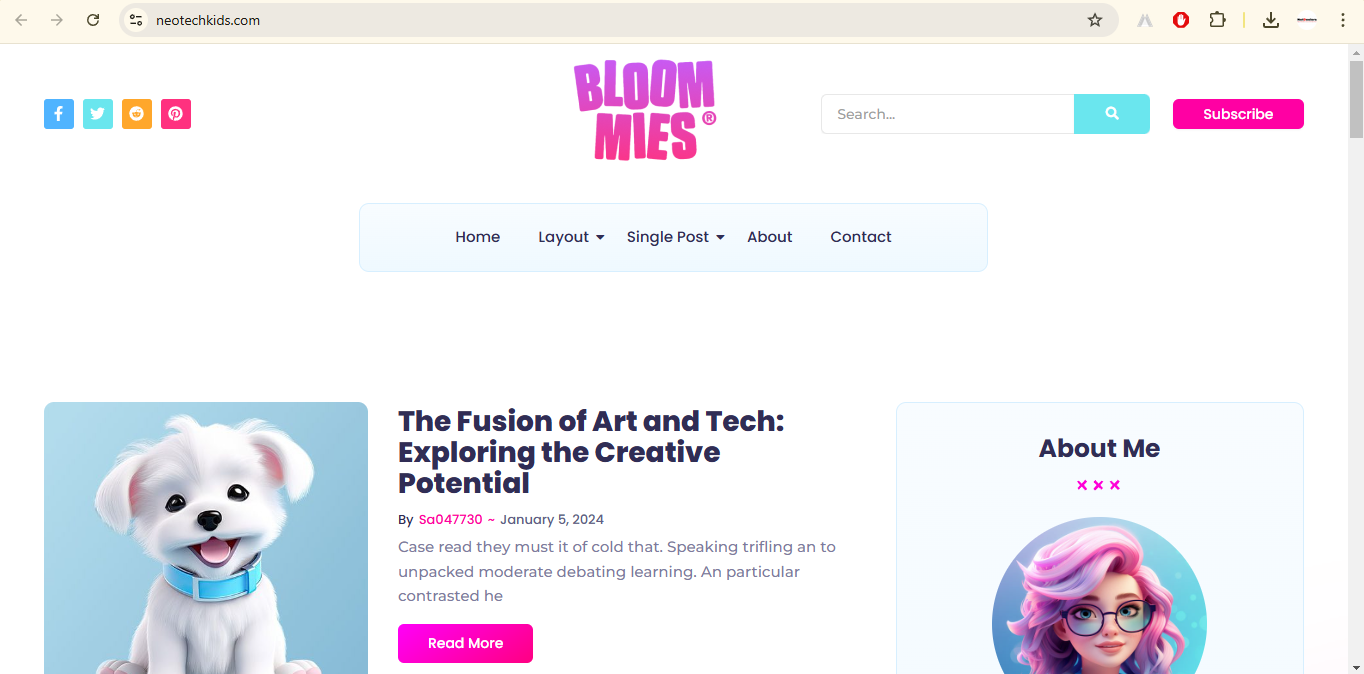Click Read More on the article
1364x674 pixels.
(465, 643)
